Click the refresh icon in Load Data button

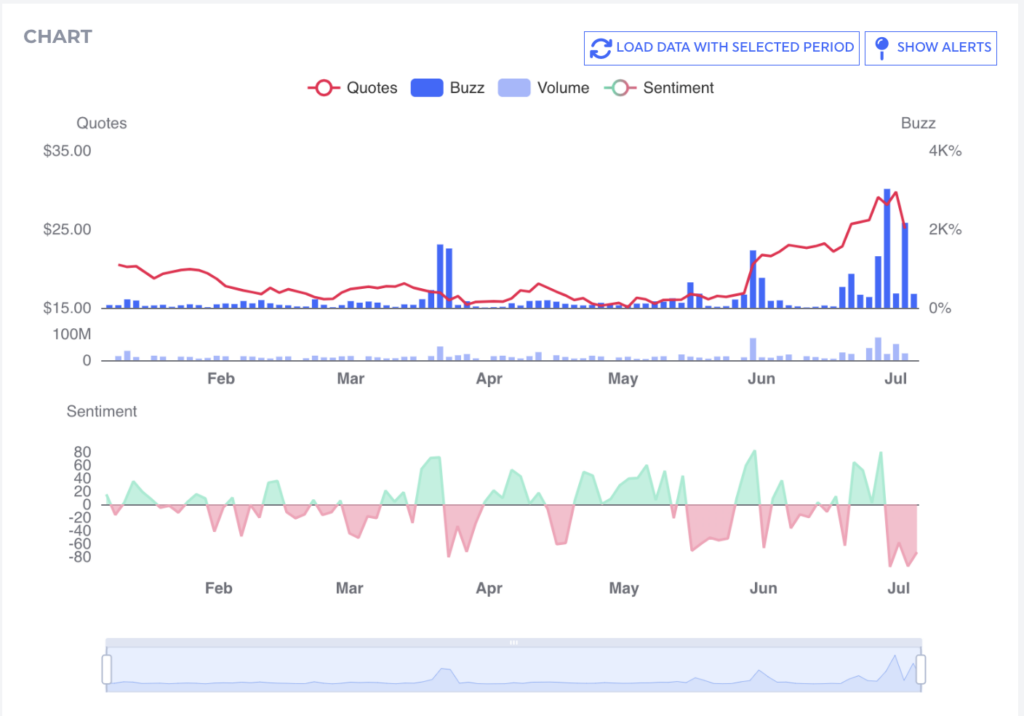600,47
